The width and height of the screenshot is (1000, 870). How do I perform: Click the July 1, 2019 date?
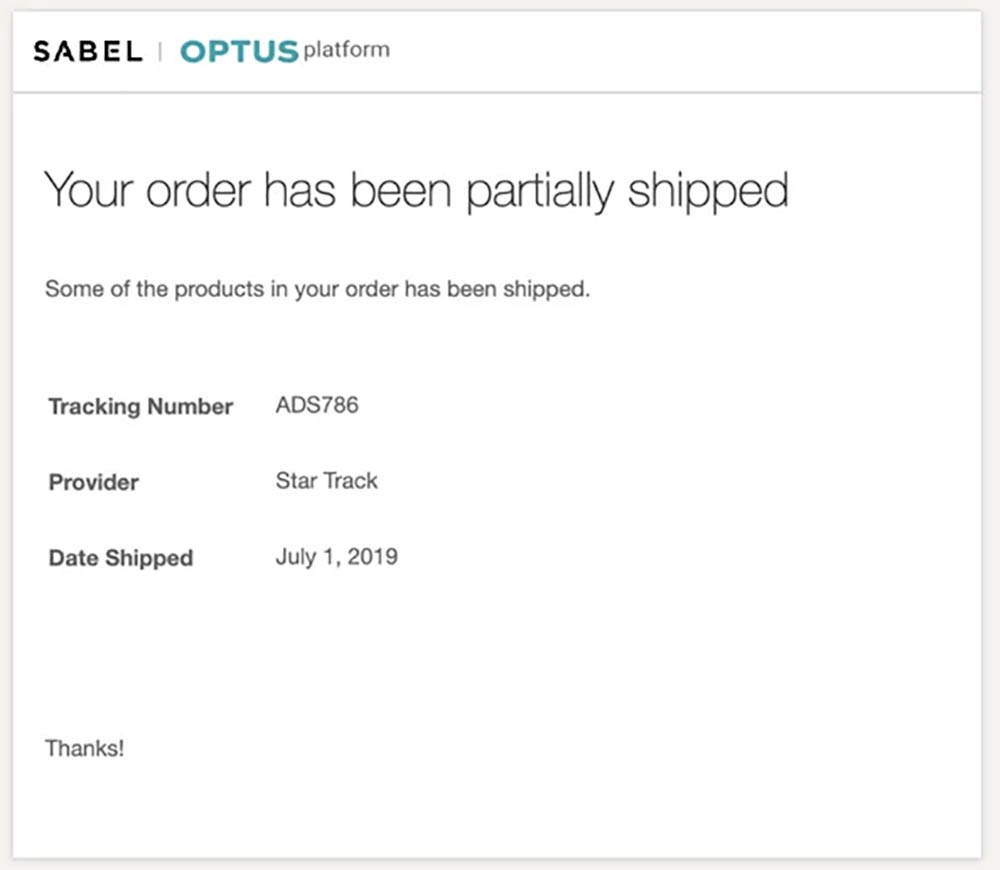(336, 557)
